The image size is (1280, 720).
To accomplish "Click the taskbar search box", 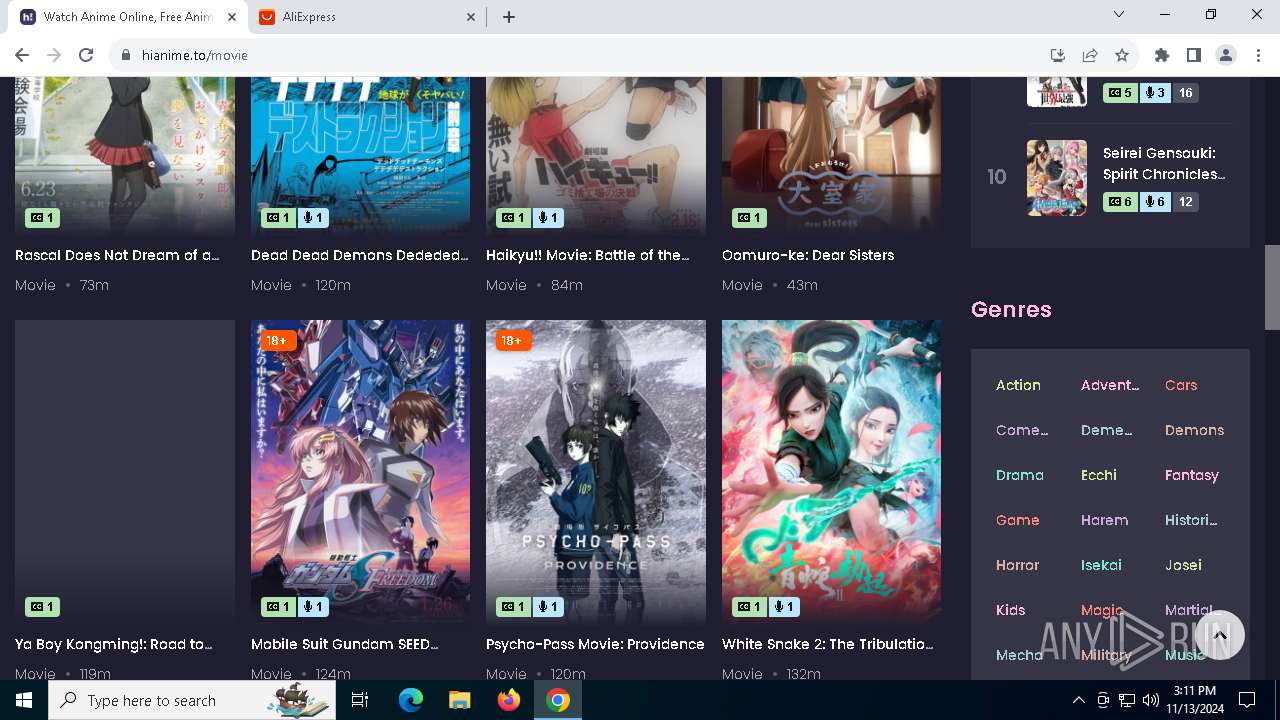I will tap(192, 700).
